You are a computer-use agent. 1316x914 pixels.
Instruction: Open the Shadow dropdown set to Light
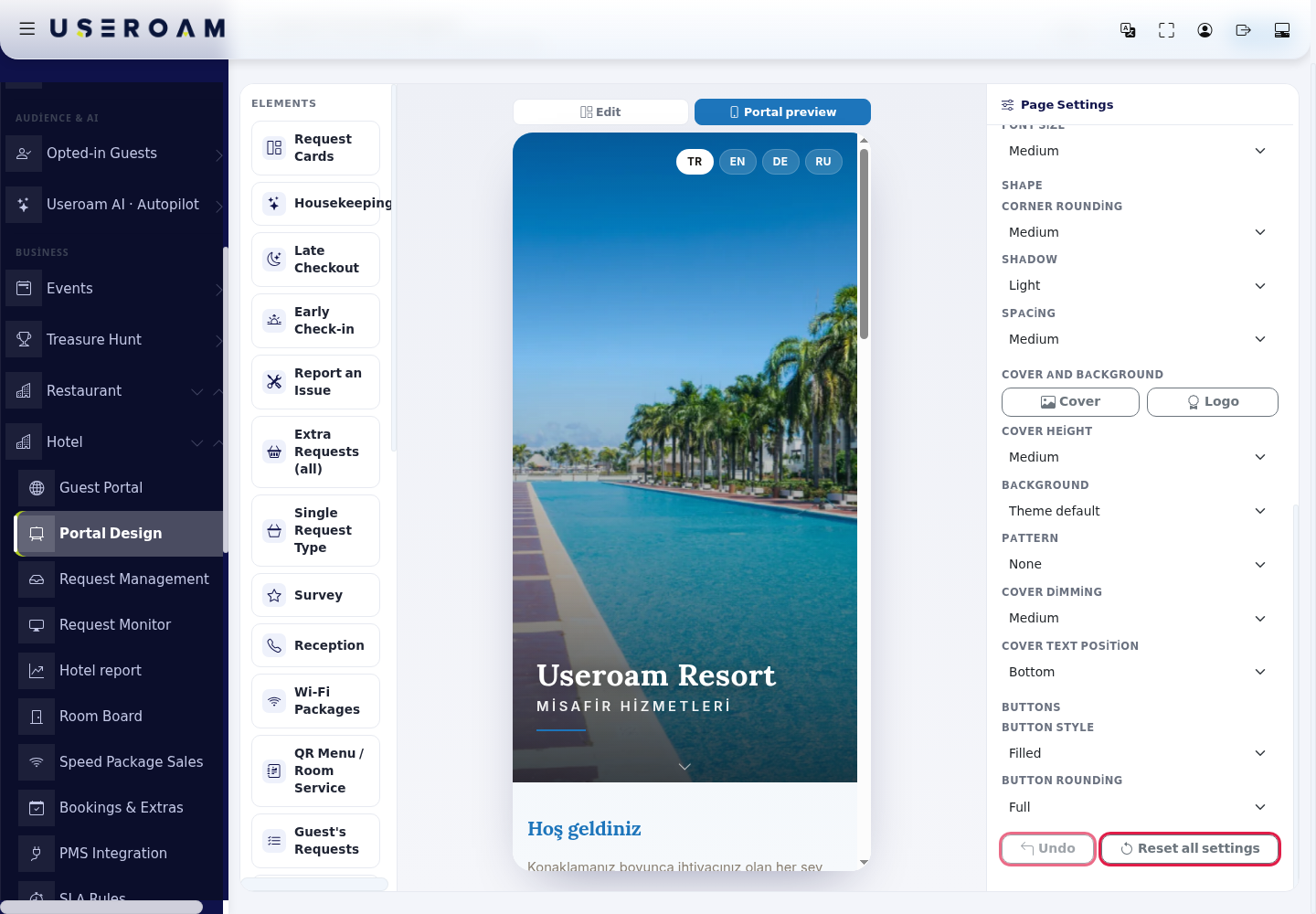click(1139, 286)
